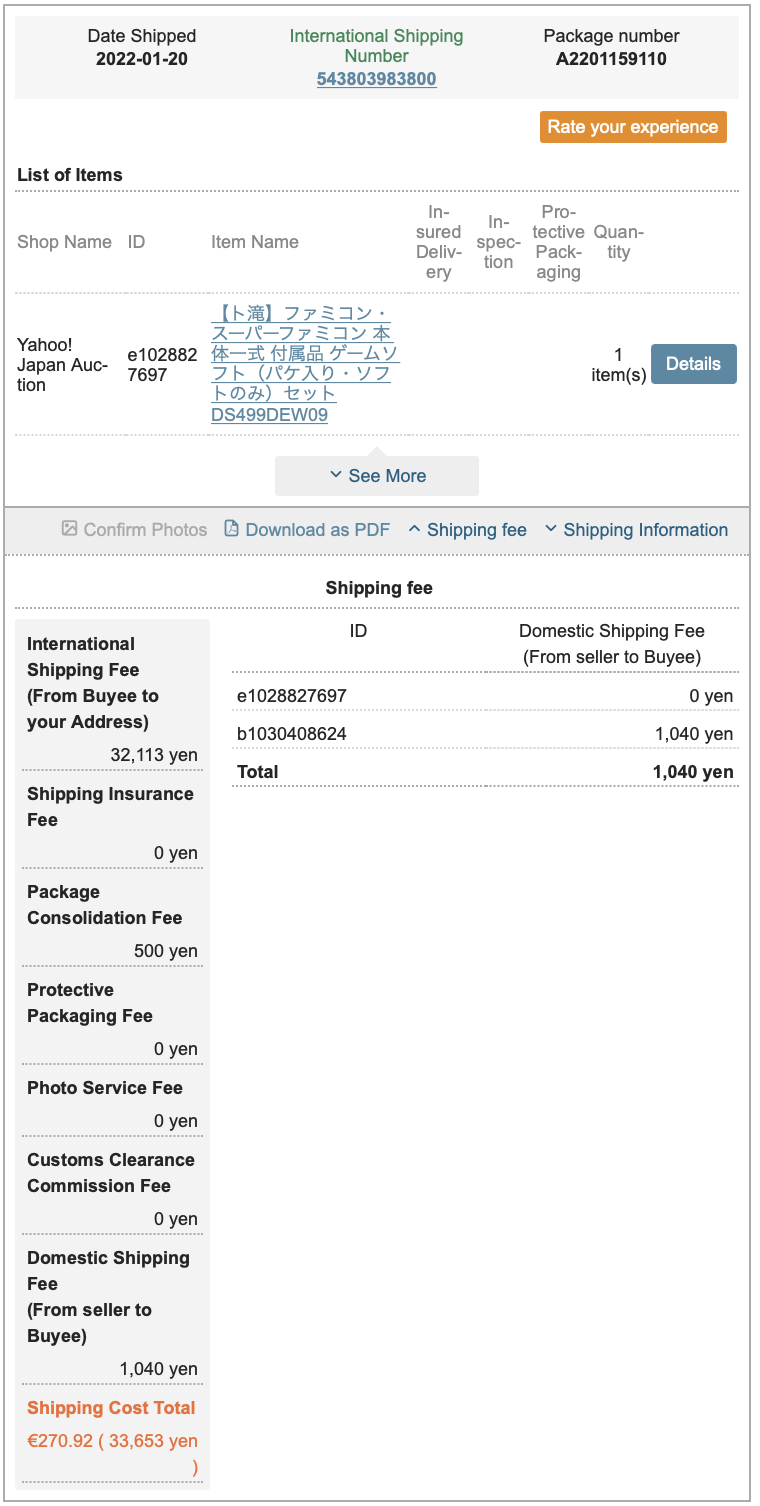Select the Confirm Photos option

pyautogui.click(x=134, y=530)
